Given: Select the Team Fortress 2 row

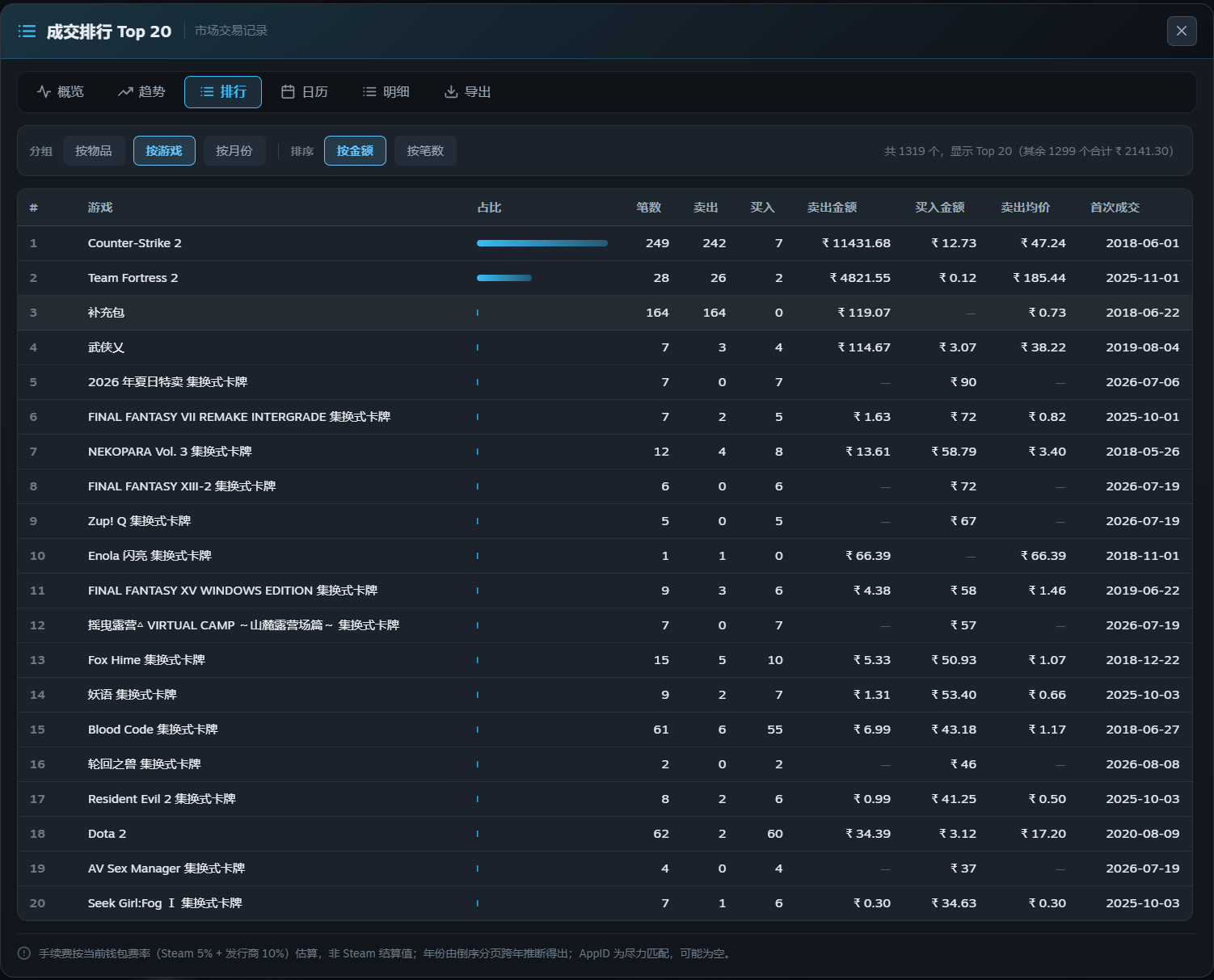Looking at the screenshot, I should point(605,278).
